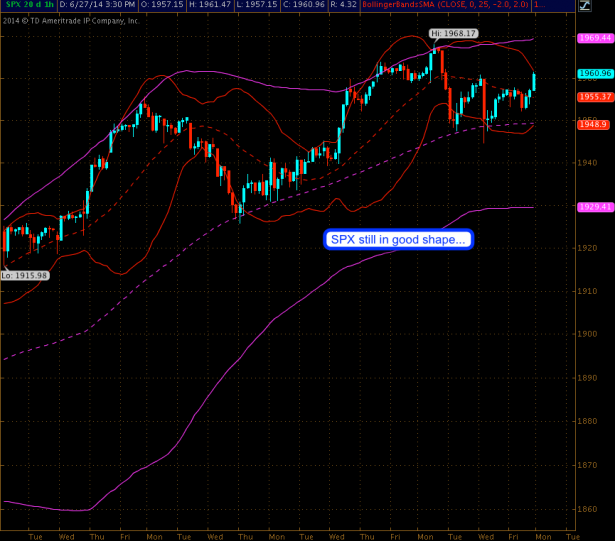Viewport: 615px width, 541px height.
Task: Click the Hi: 1968.17 price bubble
Action: click(453, 34)
